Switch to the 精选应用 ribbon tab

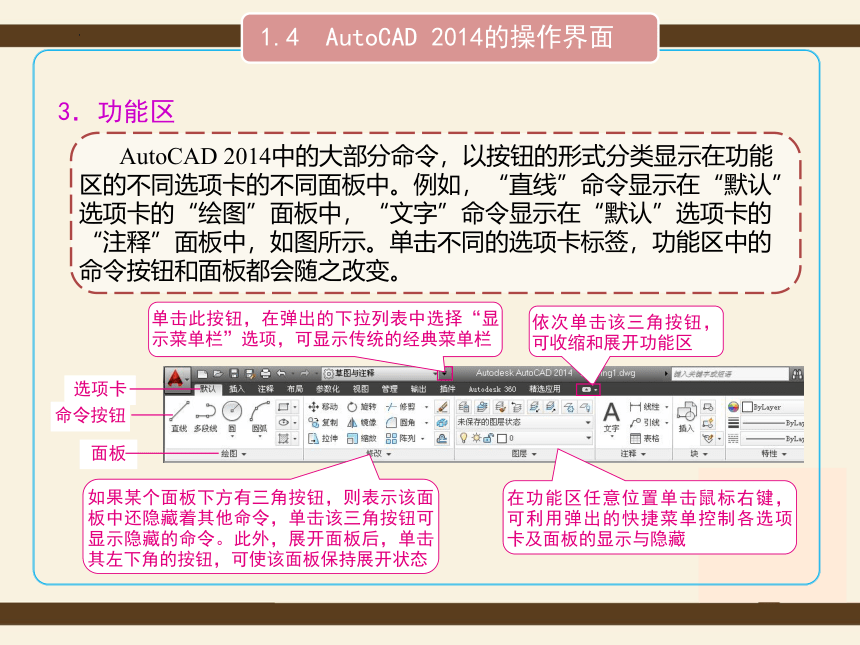[545, 389]
